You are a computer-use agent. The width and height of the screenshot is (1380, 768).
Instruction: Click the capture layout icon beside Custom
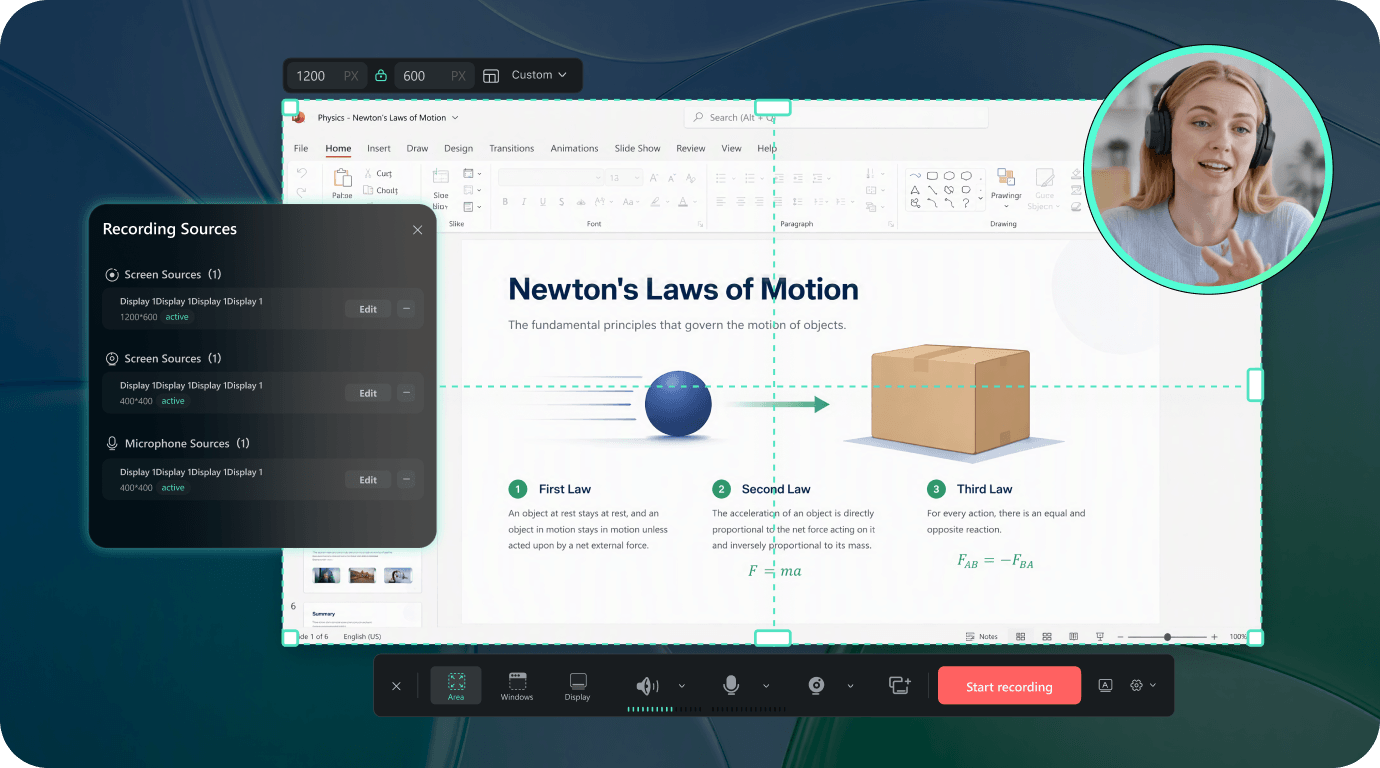pyautogui.click(x=491, y=76)
